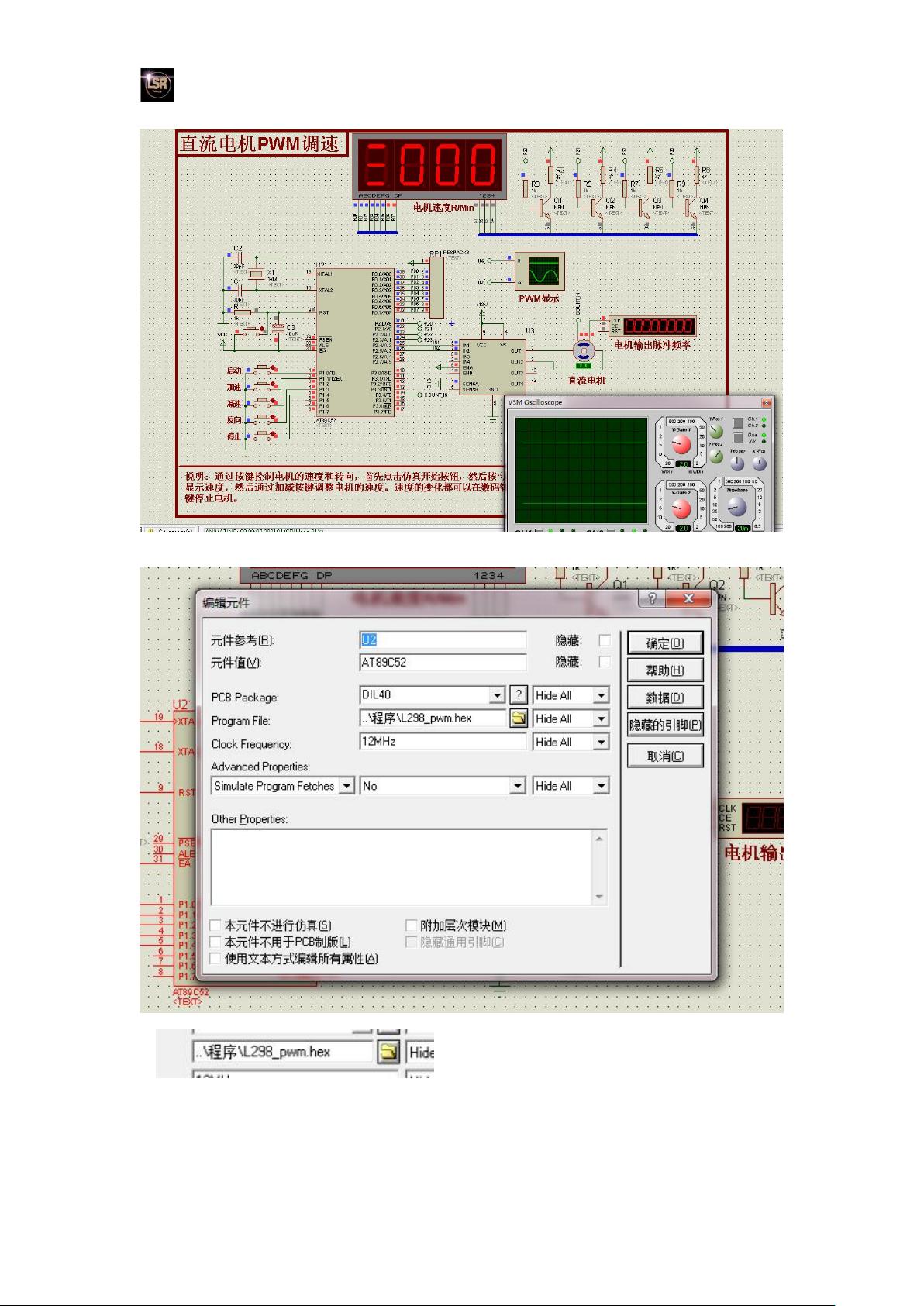Toggle 使用文本方式编辑所有属性 checkbox
The width and height of the screenshot is (924, 1306).
tap(216, 959)
